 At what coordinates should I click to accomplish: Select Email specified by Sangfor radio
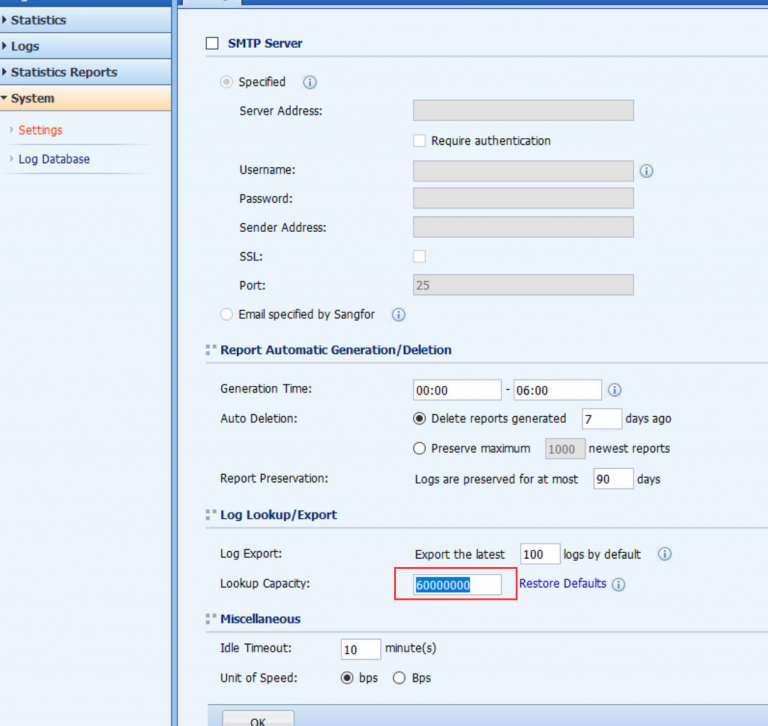tap(227, 315)
